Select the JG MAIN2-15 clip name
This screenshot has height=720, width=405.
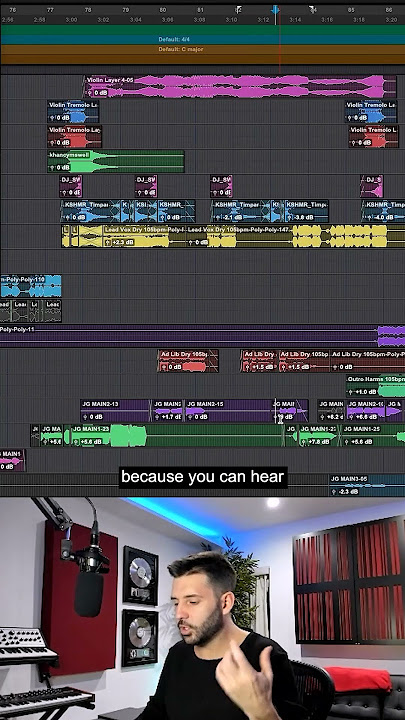(x=205, y=404)
